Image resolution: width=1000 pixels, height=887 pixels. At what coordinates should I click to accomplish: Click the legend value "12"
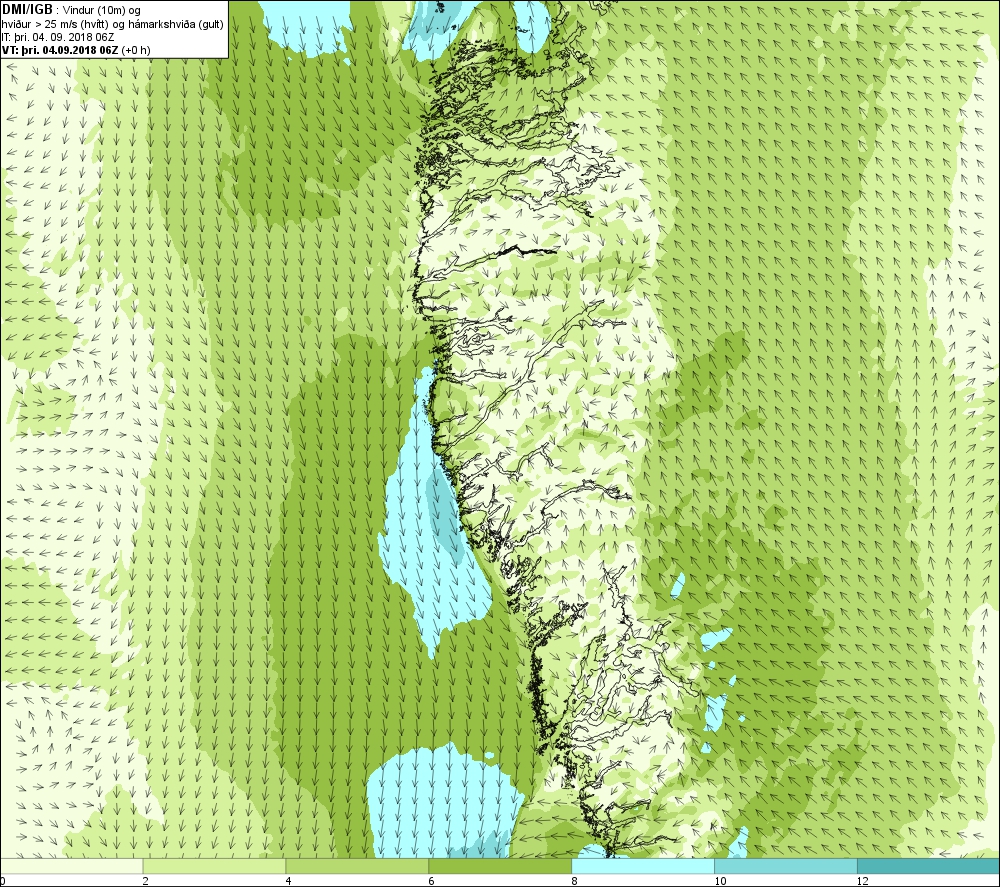[862, 881]
